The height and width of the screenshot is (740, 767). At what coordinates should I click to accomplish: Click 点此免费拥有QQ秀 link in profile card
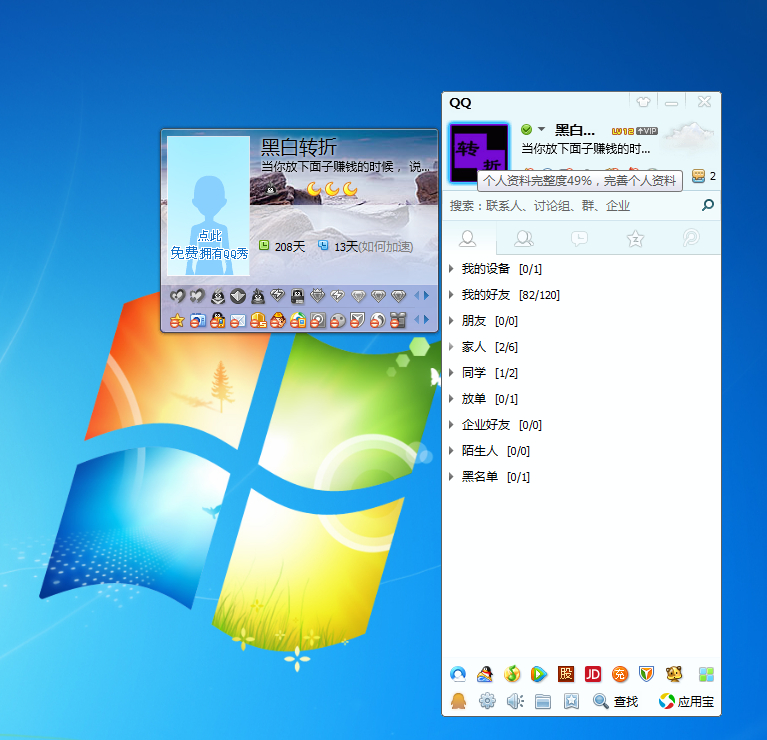[x=209, y=245]
